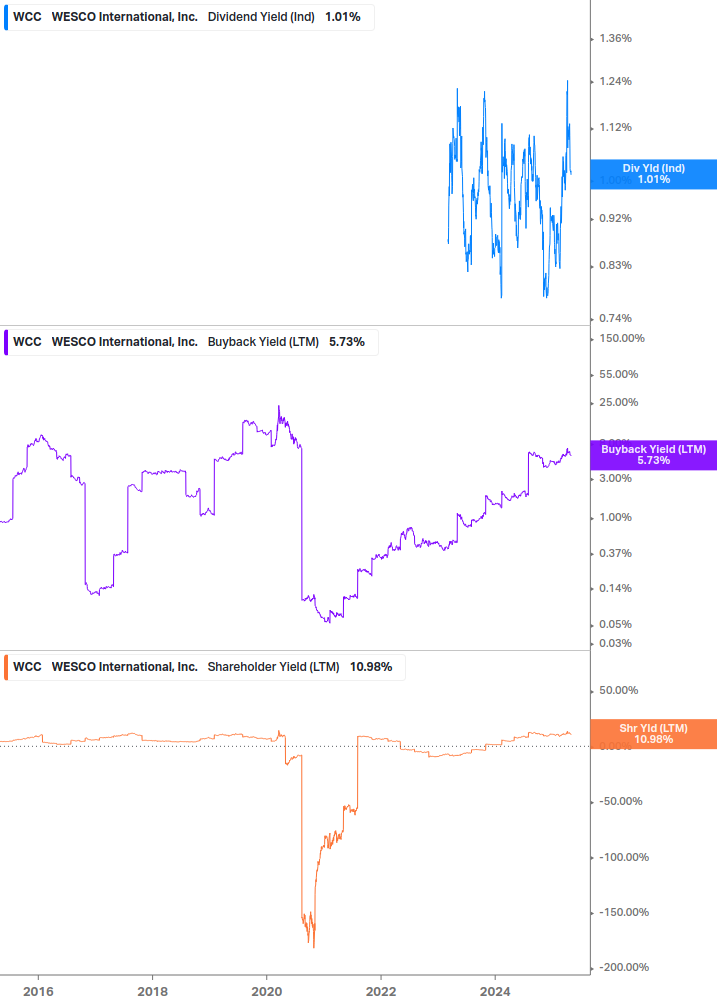This screenshot has width=717, height=1005.
Task: Click WESCO International, Inc. in the Dividend Yield legend
Action: click(x=124, y=17)
